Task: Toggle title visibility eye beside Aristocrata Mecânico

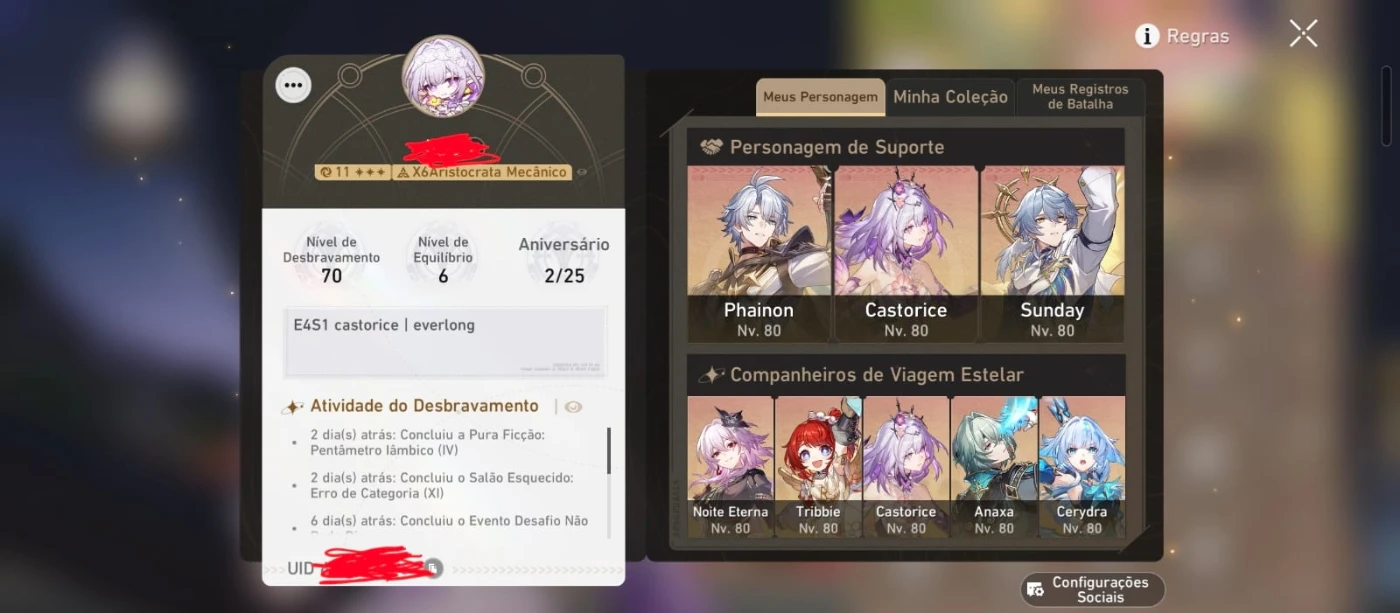Action: coord(581,172)
